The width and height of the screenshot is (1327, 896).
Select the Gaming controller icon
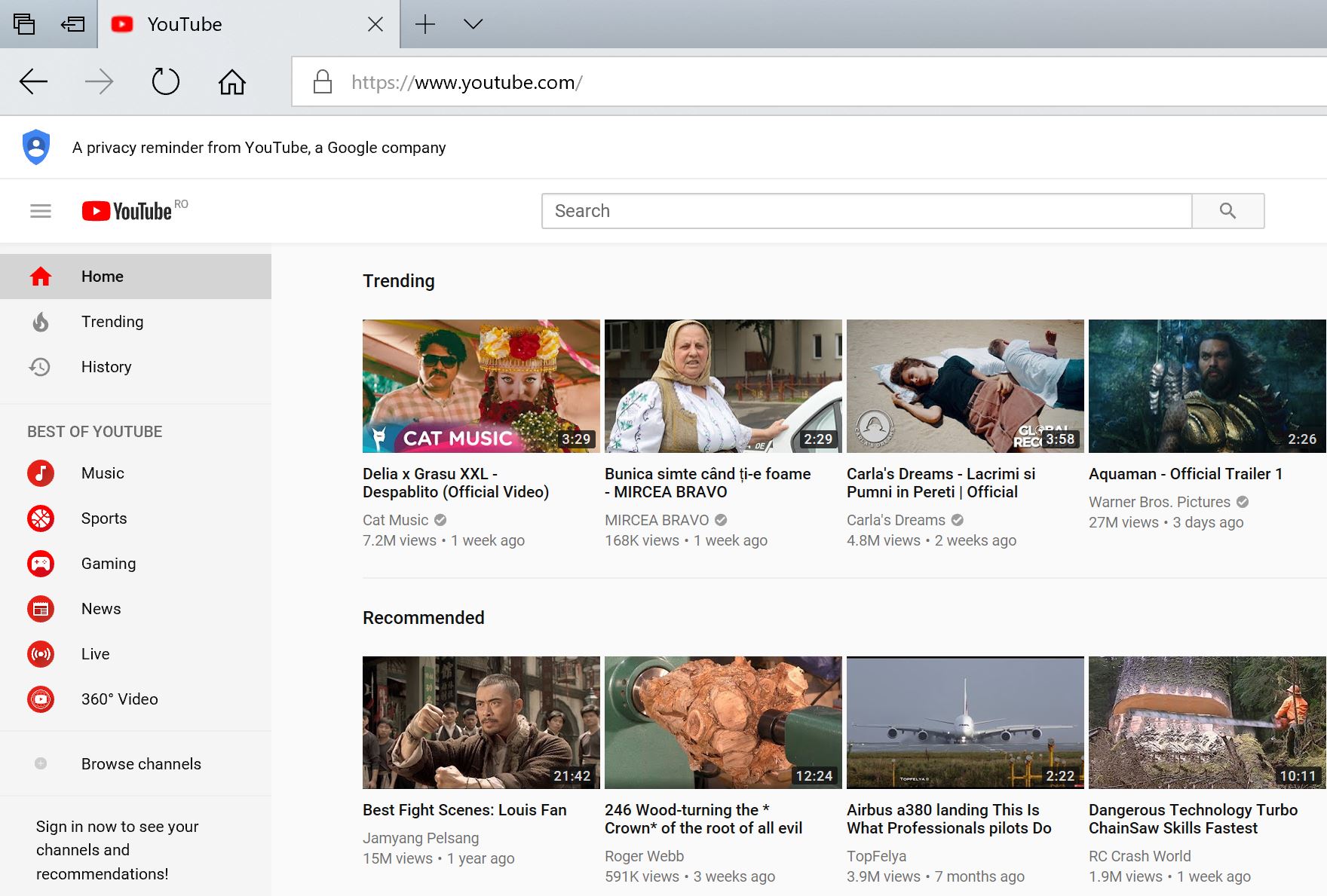tap(41, 564)
